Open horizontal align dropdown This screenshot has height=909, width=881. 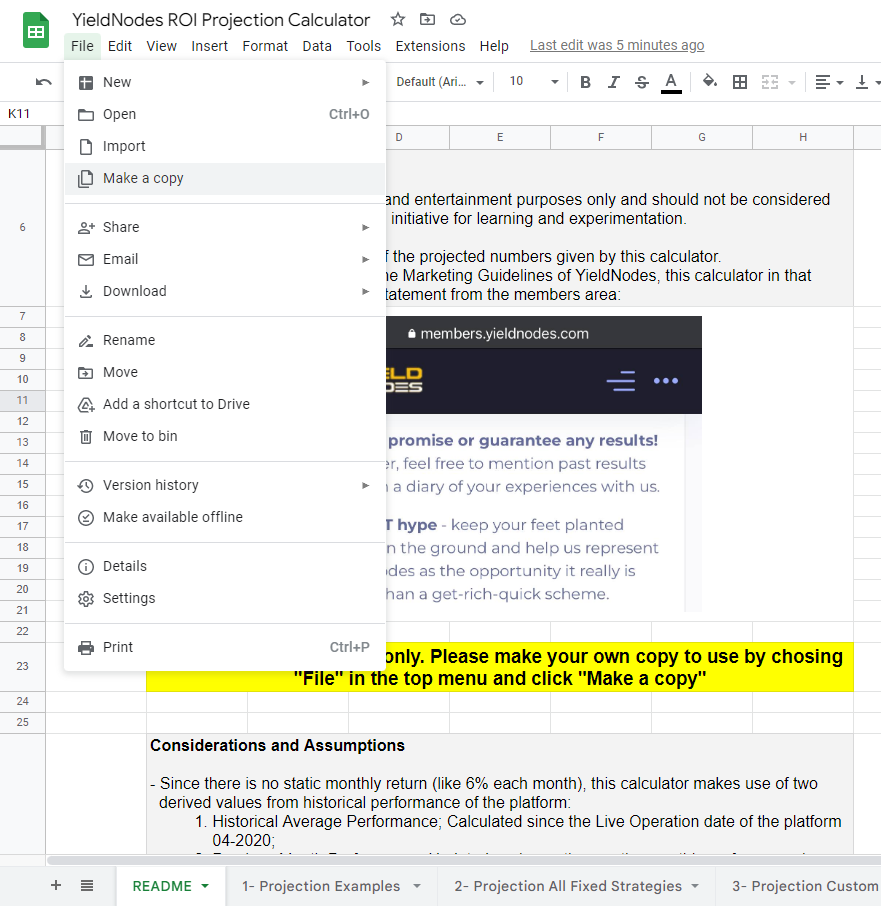(829, 82)
